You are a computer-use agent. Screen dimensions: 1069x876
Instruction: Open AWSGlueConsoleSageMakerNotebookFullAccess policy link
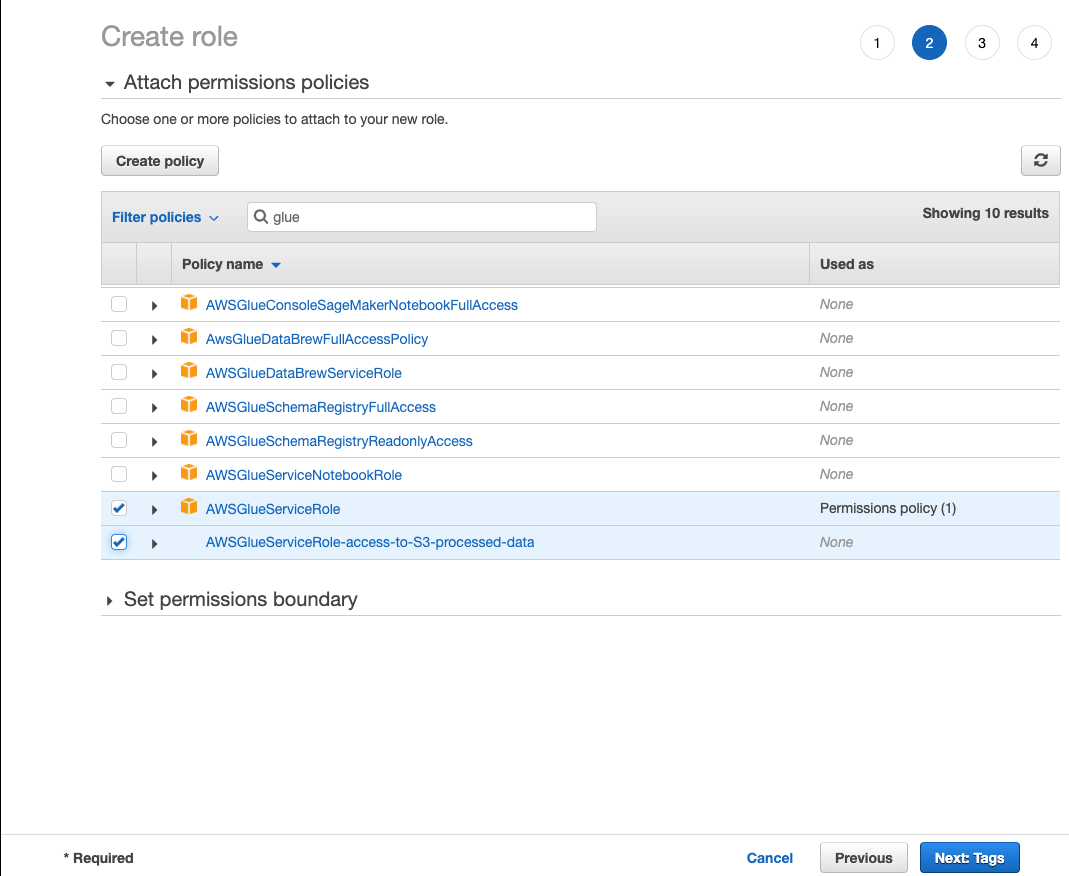pos(362,305)
